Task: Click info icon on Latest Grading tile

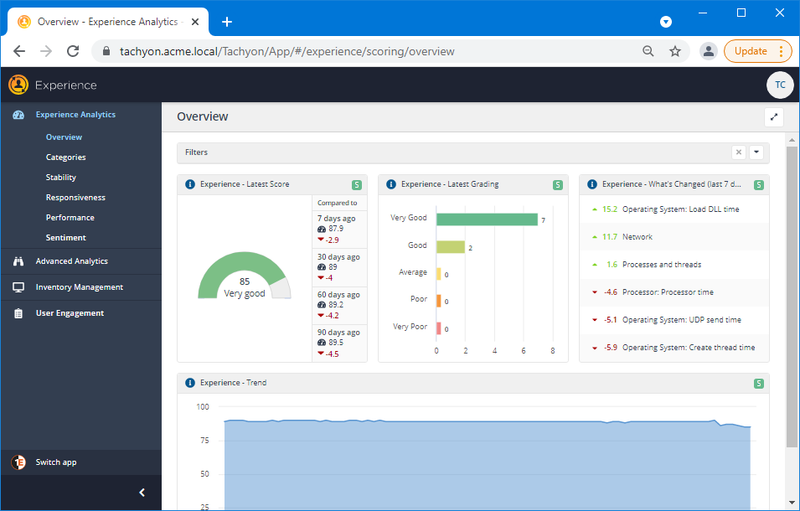Action: [x=391, y=184]
